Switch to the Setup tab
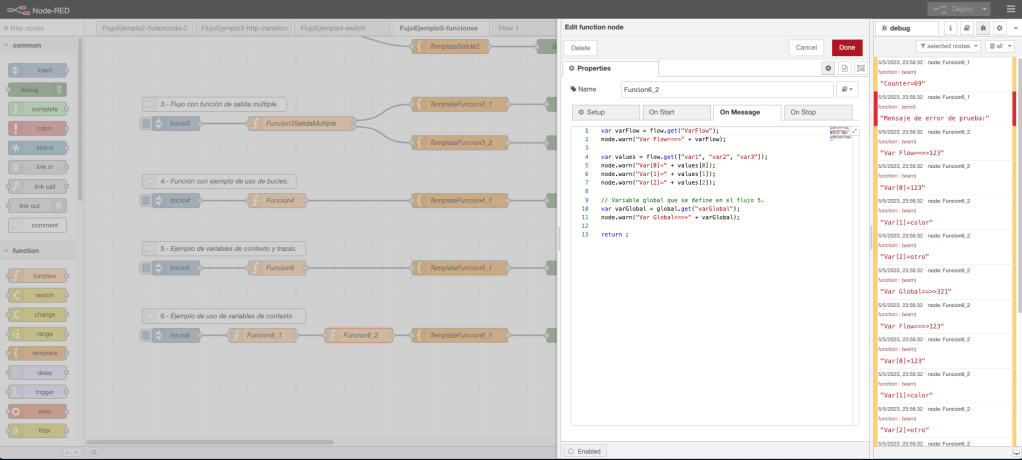This screenshot has width=1022, height=460. coord(606,112)
